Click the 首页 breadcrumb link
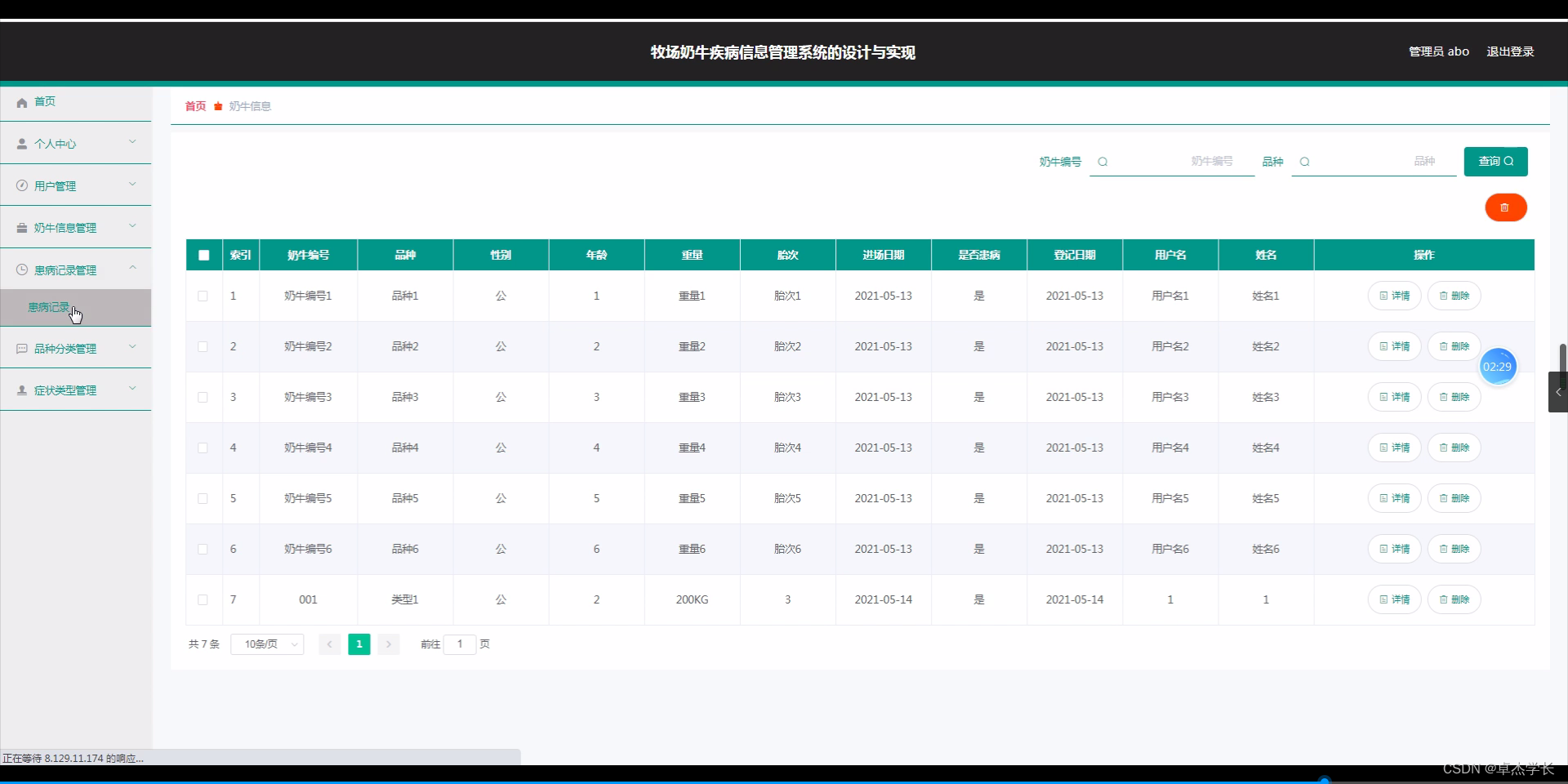 click(x=196, y=106)
